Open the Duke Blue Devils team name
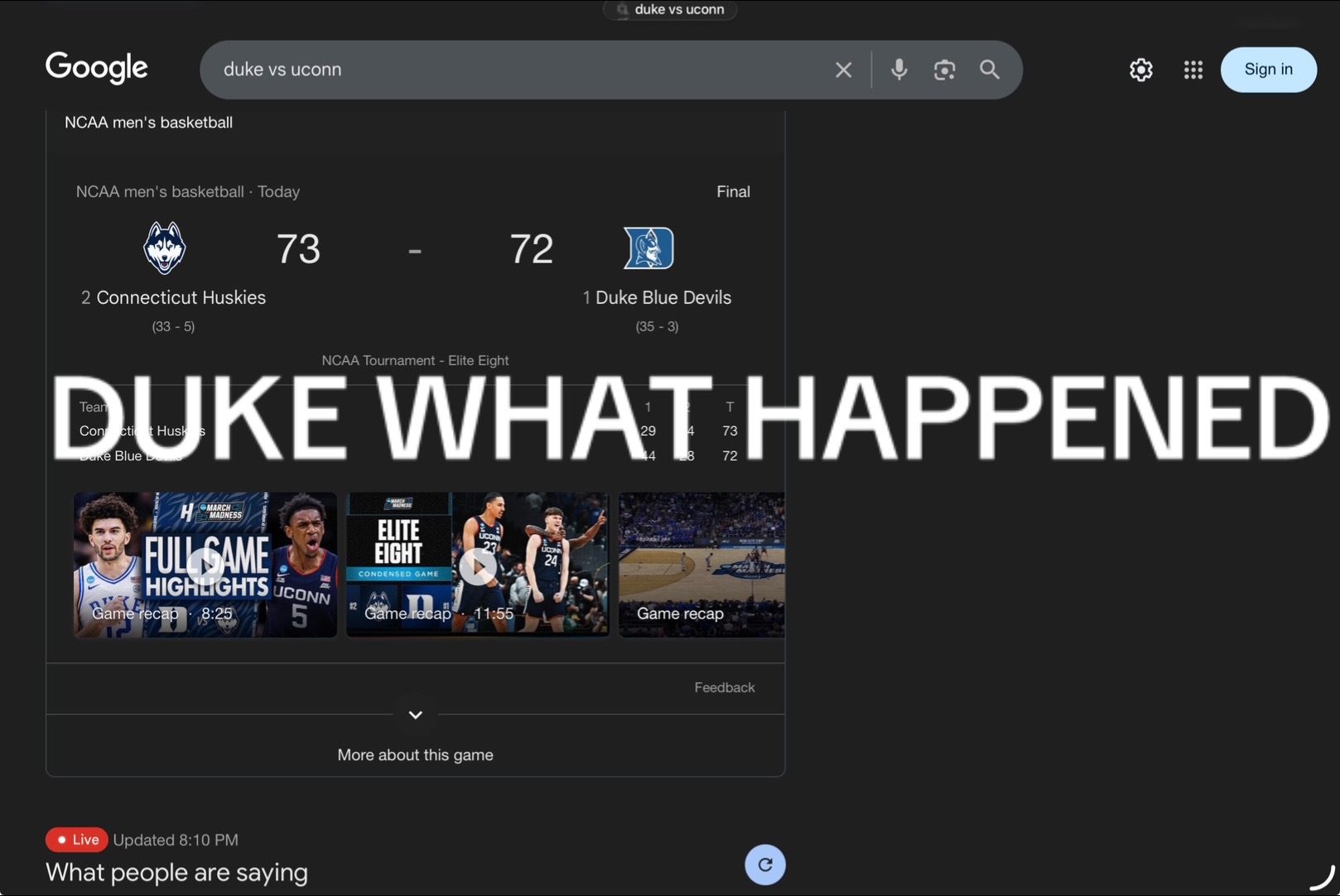Viewport: 1340px width, 896px height. tap(663, 297)
